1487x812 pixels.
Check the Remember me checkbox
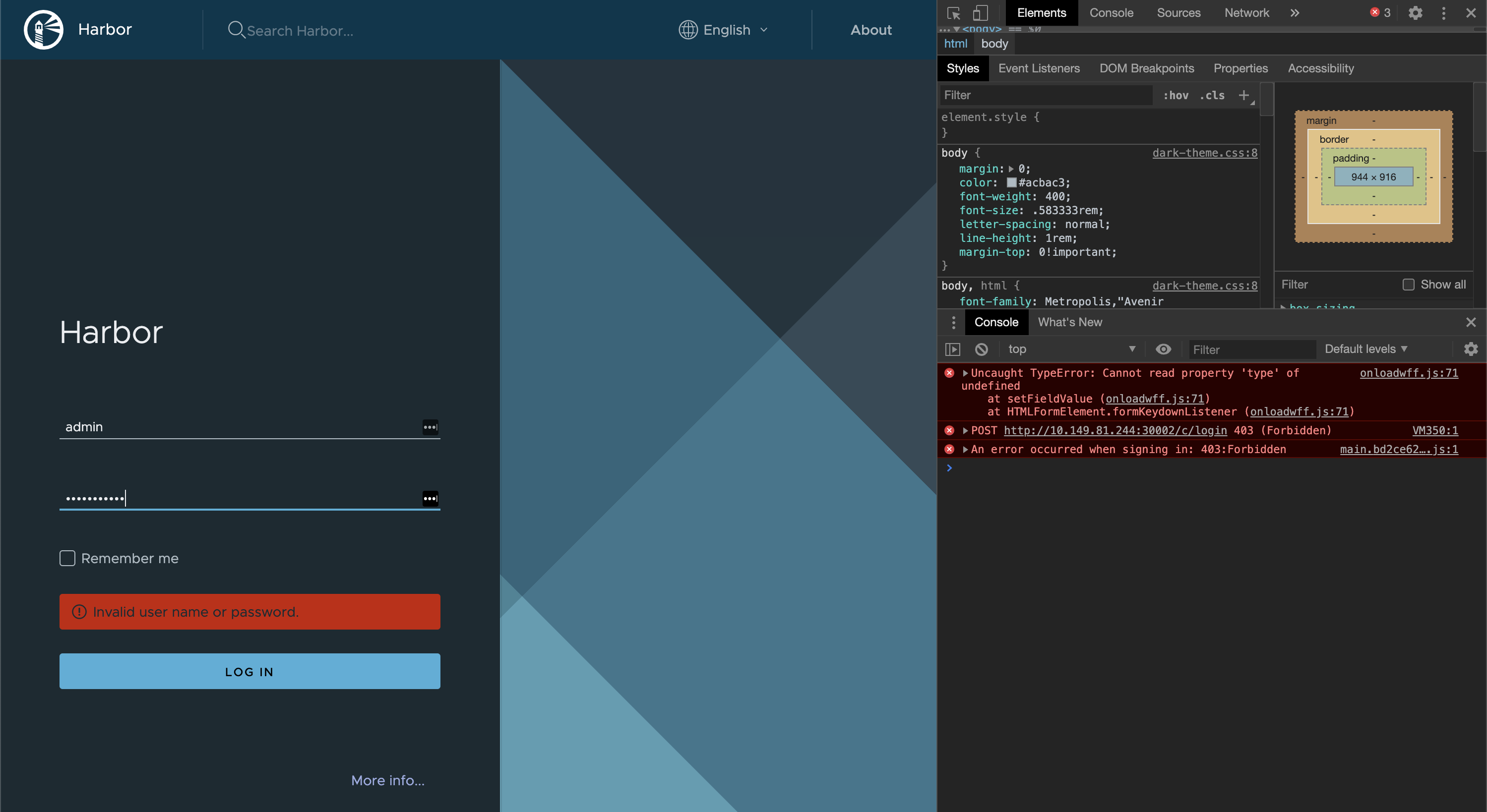coord(67,558)
